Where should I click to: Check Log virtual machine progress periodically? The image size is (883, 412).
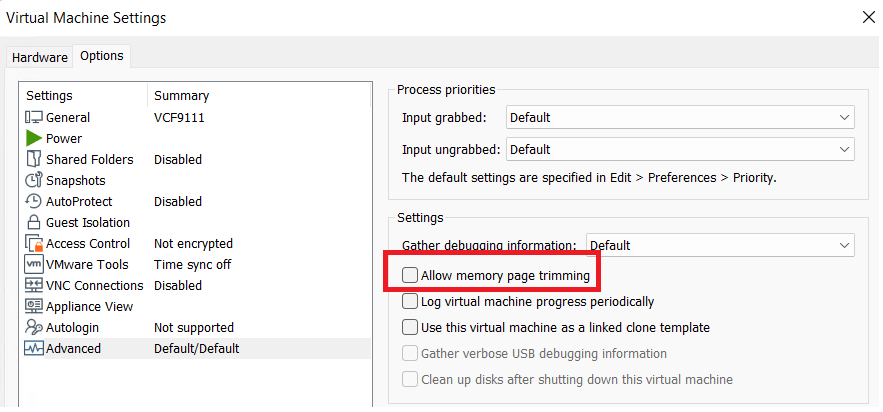pyautogui.click(x=409, y=301)
